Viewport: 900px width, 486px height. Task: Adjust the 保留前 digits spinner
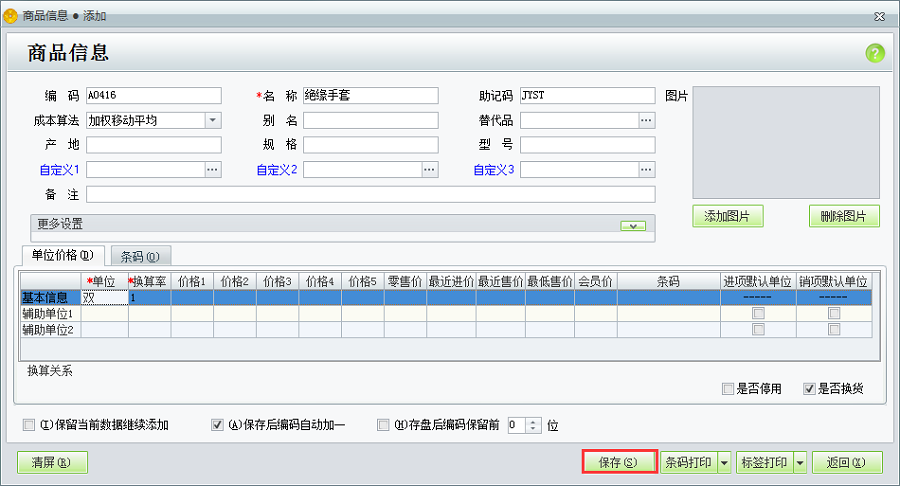pos(533,425)
